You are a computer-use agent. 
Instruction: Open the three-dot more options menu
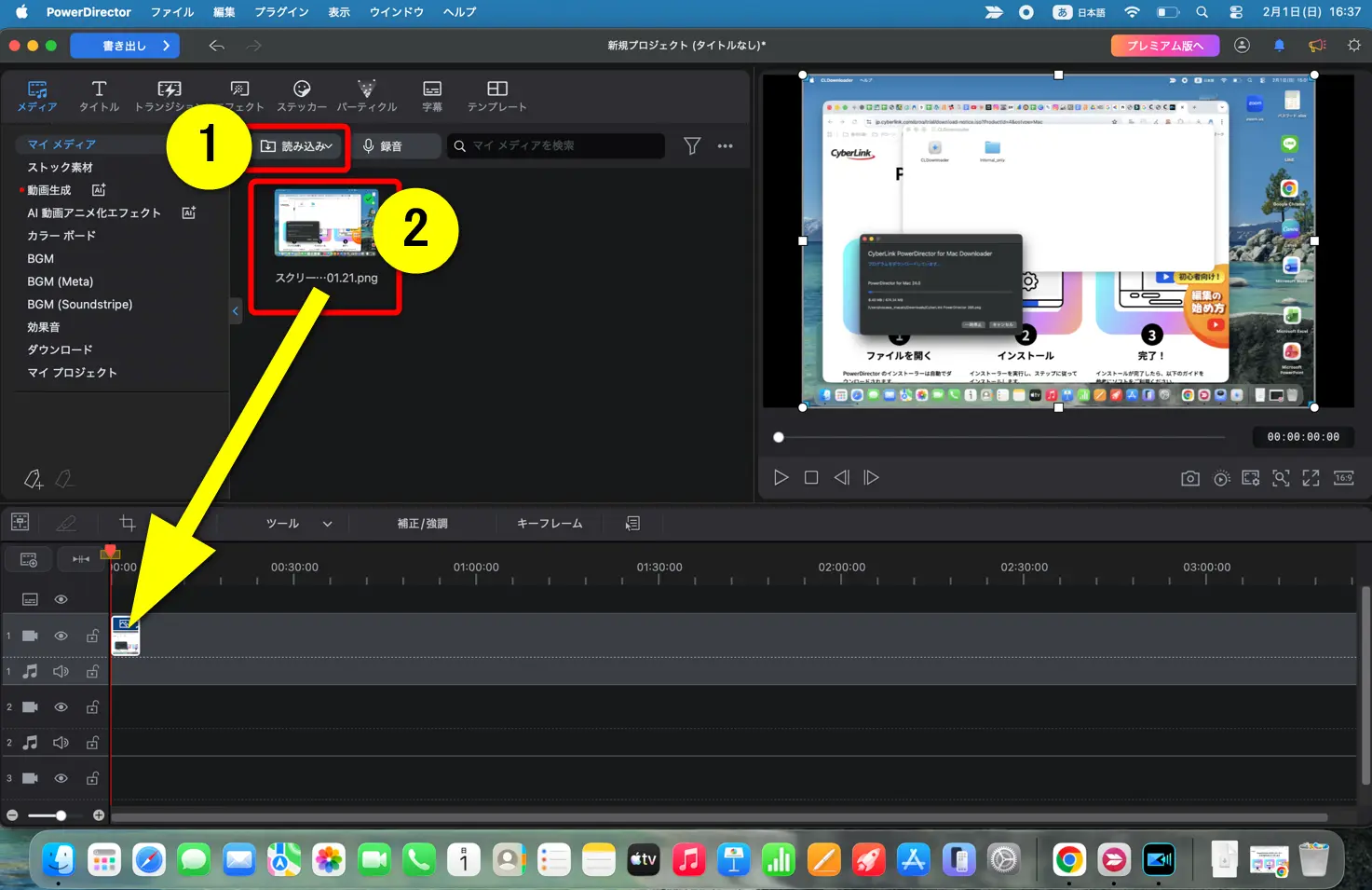[x=726, y=145]
